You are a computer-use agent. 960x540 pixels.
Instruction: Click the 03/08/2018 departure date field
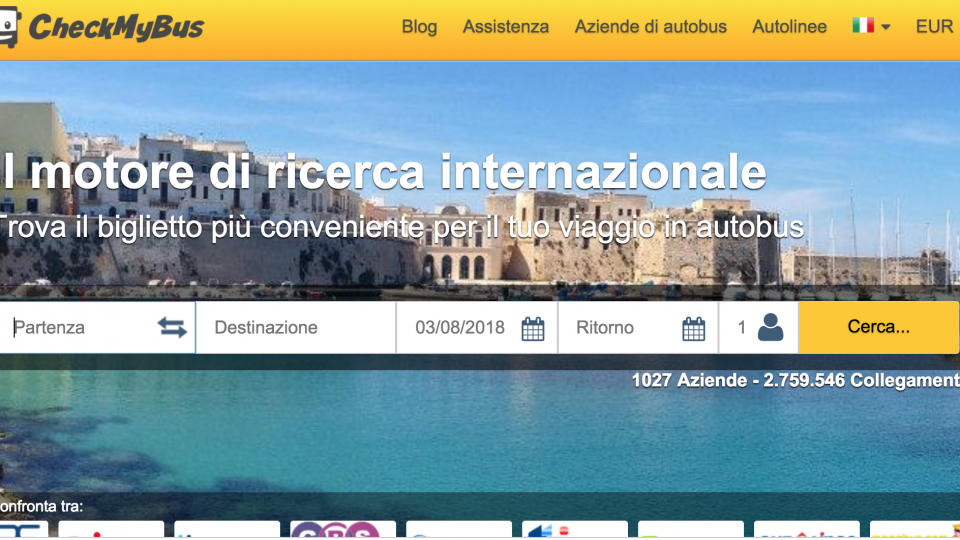[x=460, y=328]
